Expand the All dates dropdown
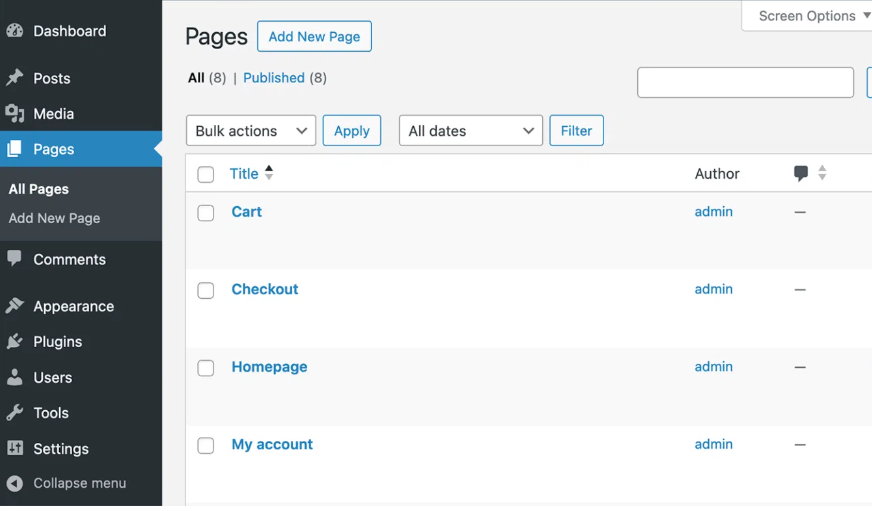 click(470, 131)
